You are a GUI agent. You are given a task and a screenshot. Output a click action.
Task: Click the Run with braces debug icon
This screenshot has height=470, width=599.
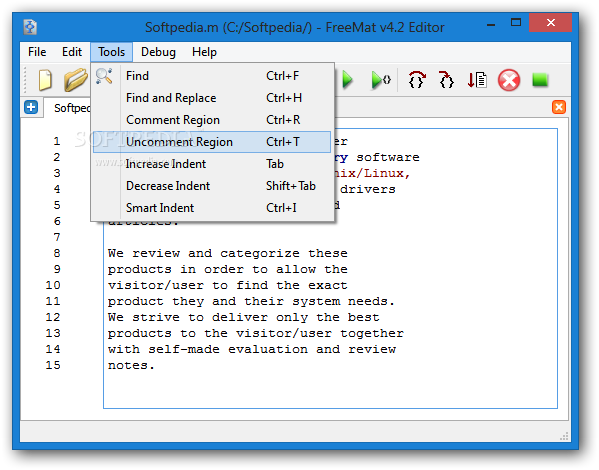(x=381, y=80)
